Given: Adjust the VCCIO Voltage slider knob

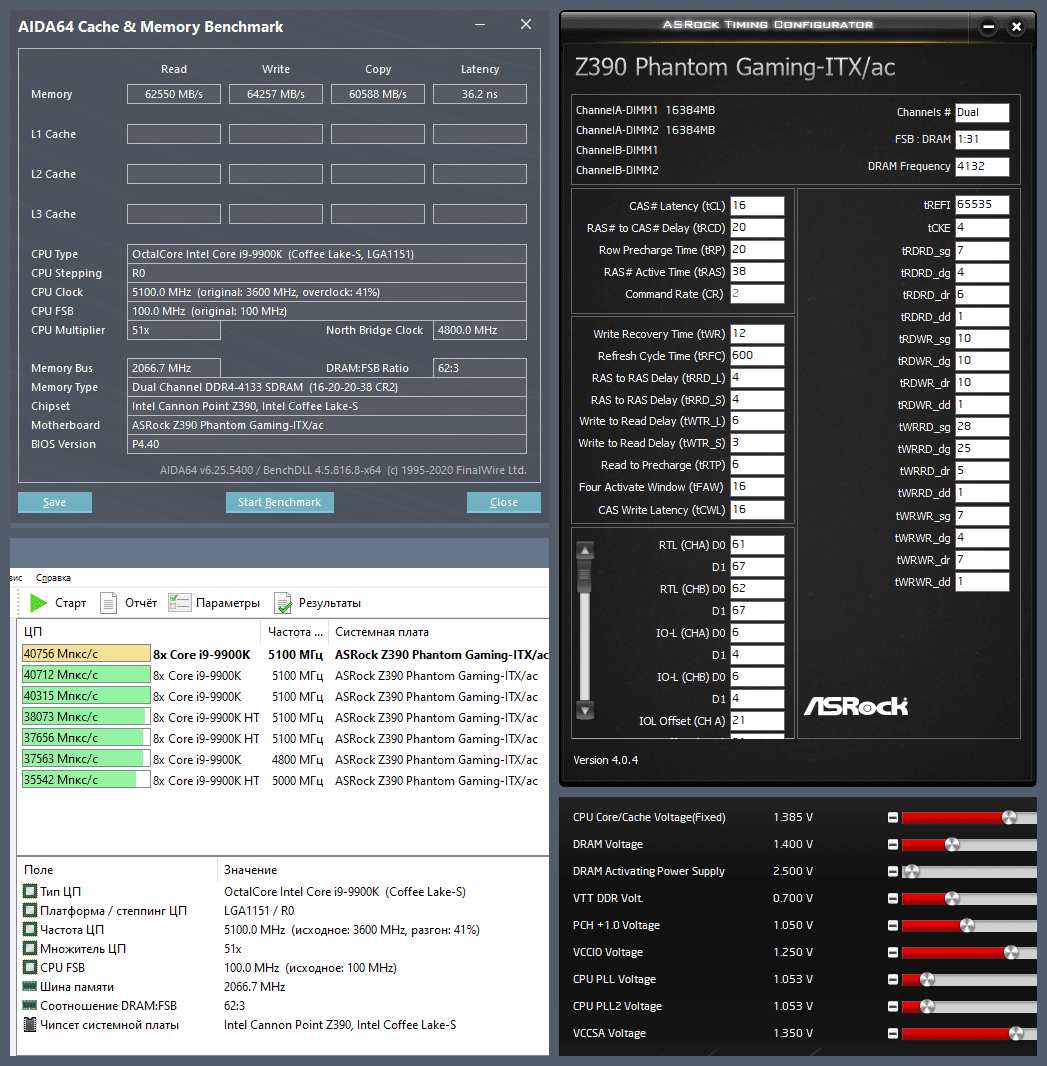Looking at the screenshot, I should [x=1011, y=952].
